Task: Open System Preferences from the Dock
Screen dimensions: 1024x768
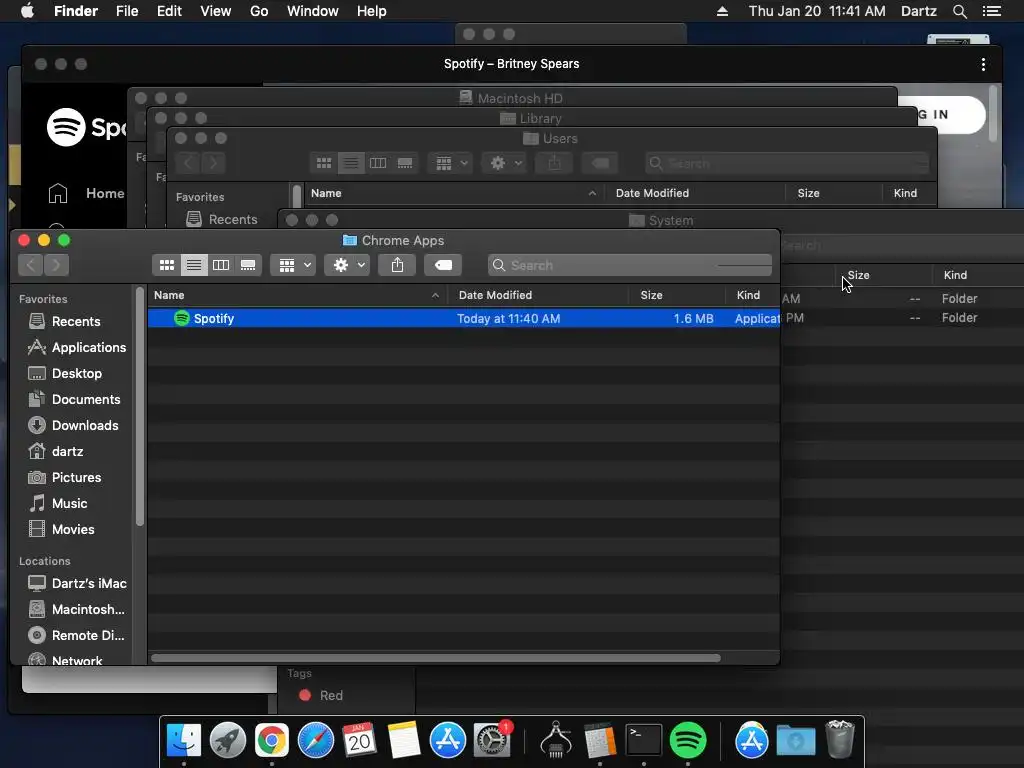Action: pyautogui.click(x=492, y=741)
